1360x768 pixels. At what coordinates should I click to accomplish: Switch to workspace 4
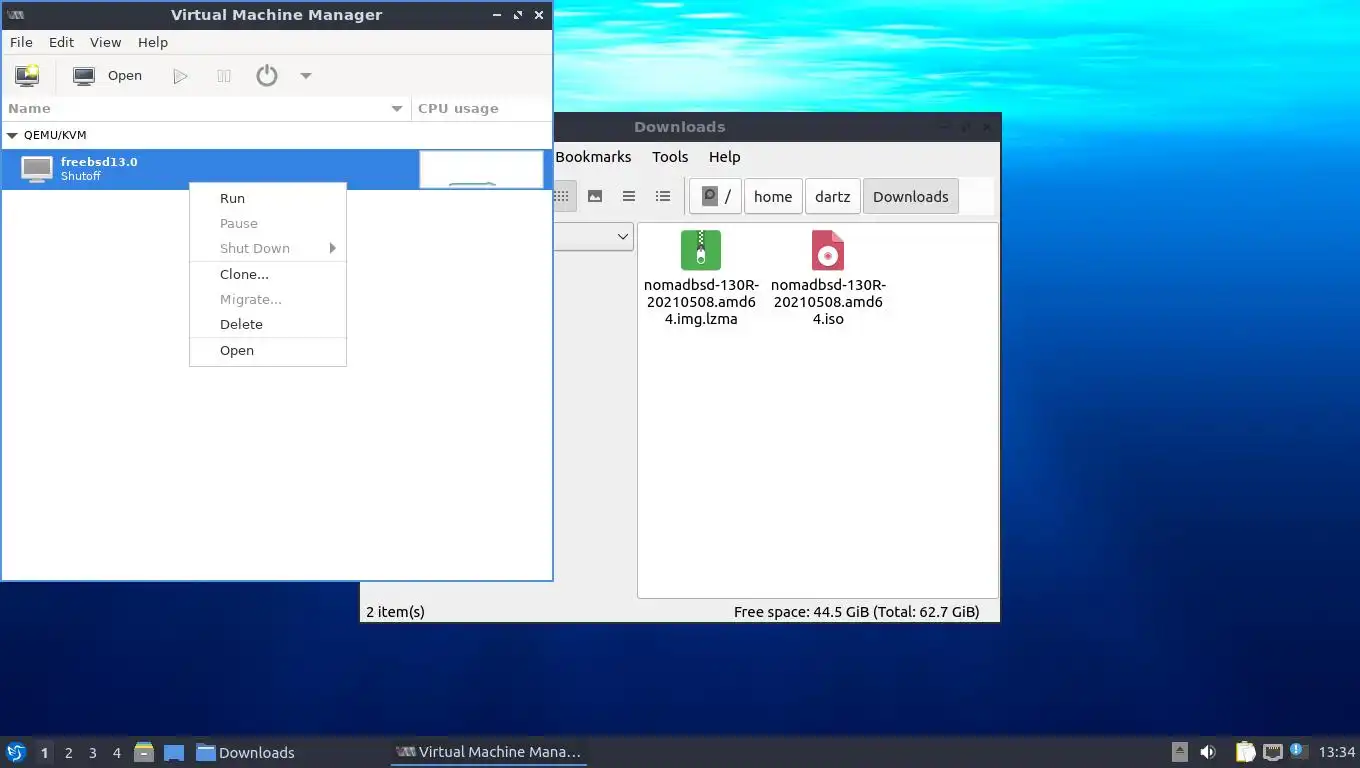[116, 752]
